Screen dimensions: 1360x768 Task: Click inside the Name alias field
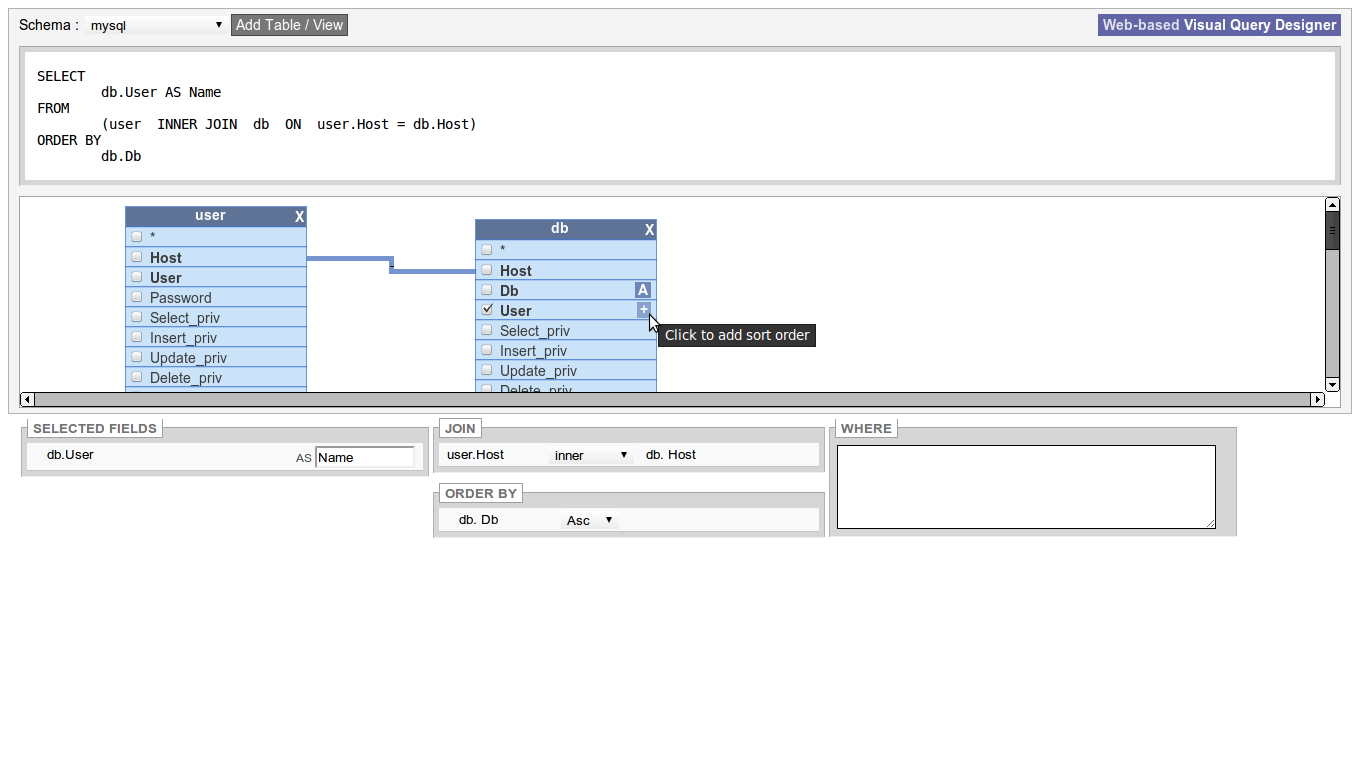(364, 457)
